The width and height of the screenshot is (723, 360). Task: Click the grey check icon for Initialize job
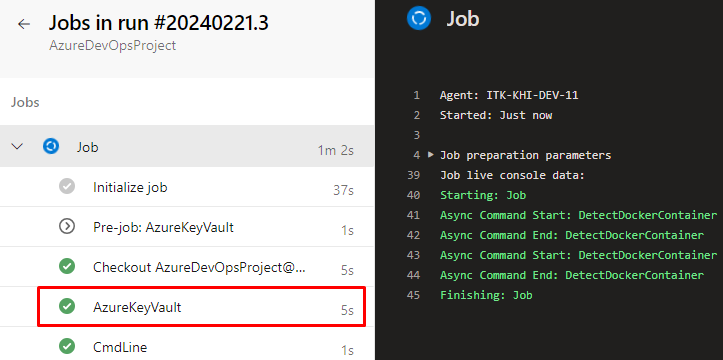pos(67,187)
